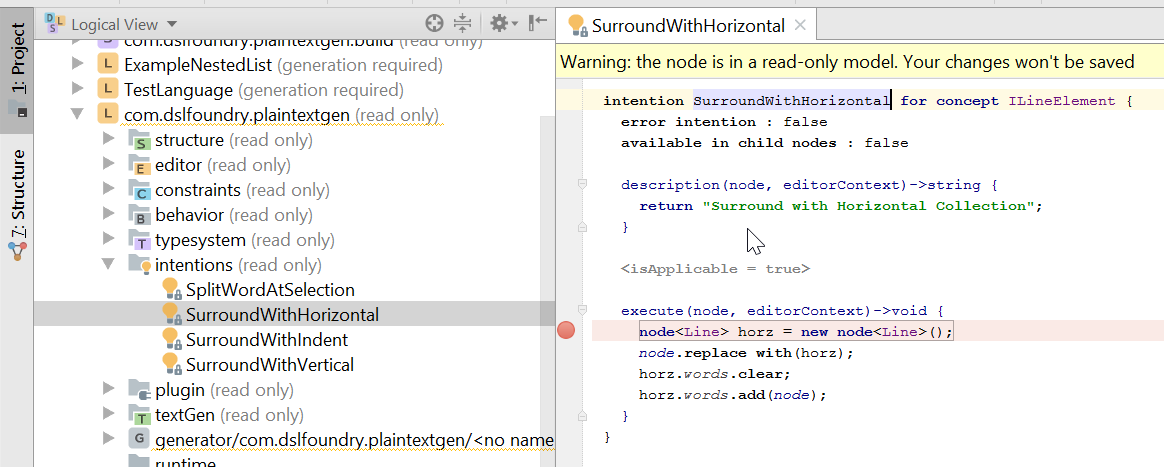
Task: Close the SurroundWithHorizontal editor tab
Action: tap(799, 26)
